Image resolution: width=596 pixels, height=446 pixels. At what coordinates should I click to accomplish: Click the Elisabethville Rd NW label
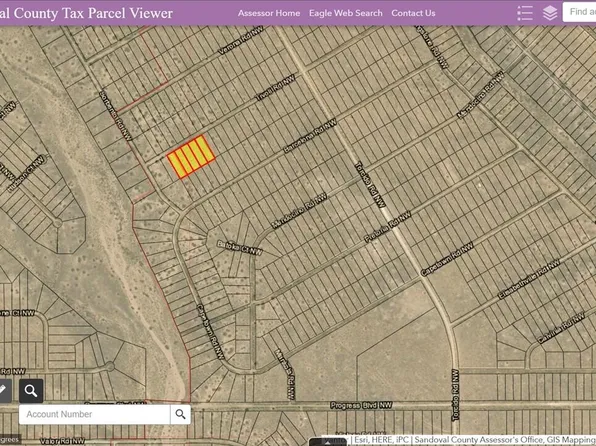529,279
